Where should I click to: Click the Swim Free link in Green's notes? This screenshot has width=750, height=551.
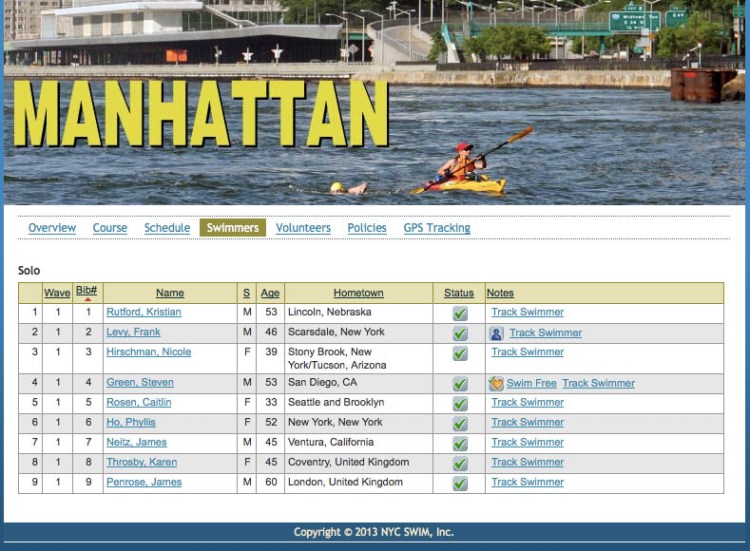(x=531, y=383)
